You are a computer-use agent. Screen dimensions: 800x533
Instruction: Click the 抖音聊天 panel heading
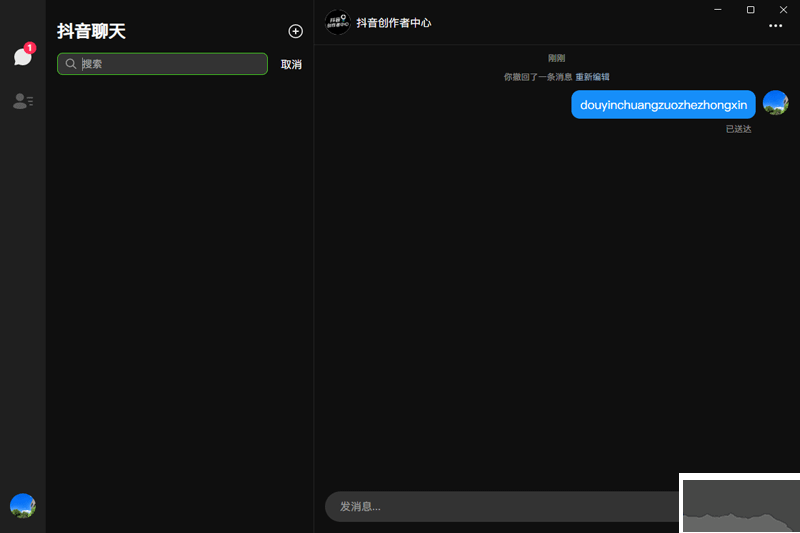(91, 32)
